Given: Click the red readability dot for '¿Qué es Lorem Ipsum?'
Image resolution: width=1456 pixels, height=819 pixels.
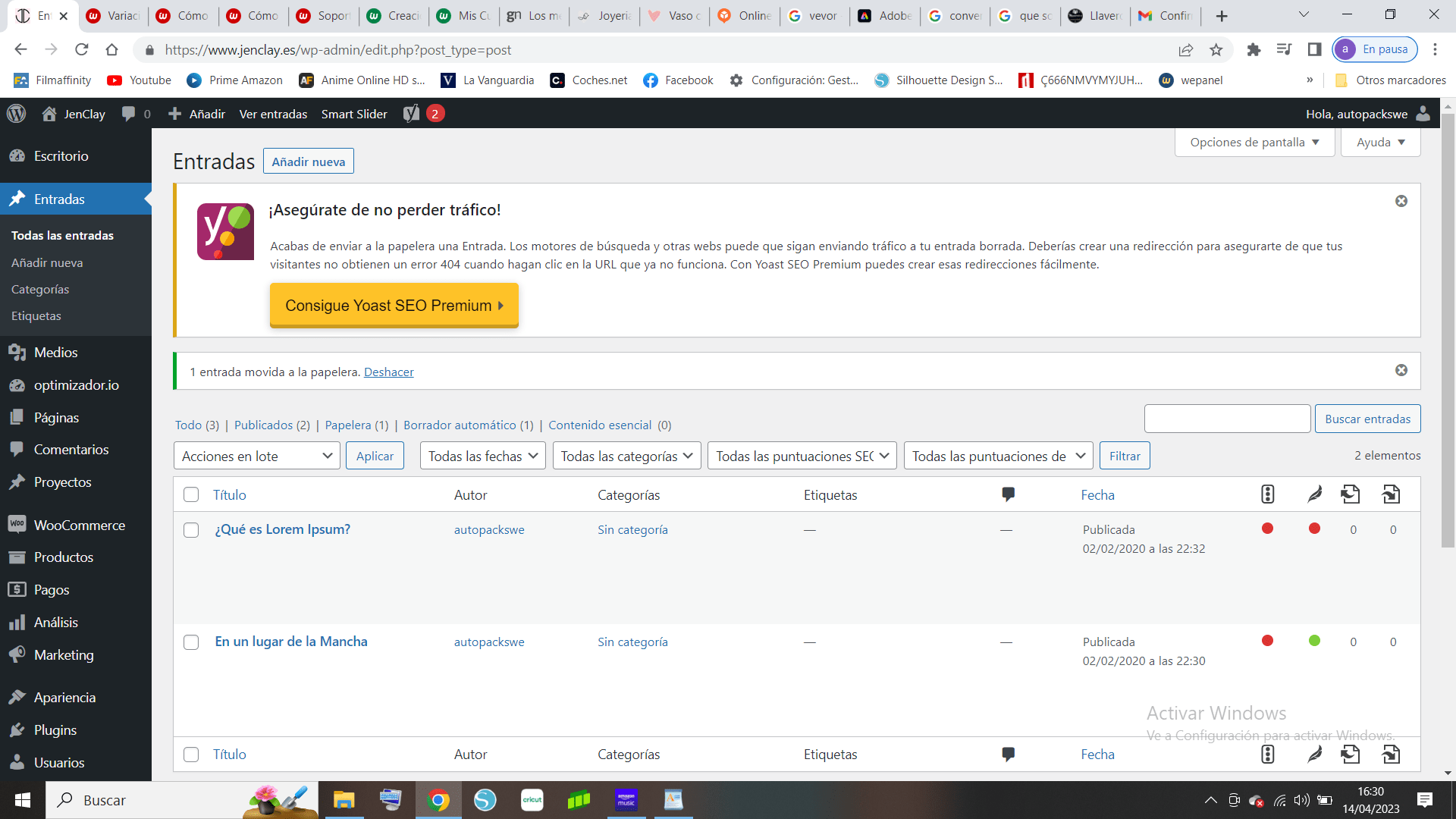Looking at the screenshot, I should click(x=1314, y=529).
